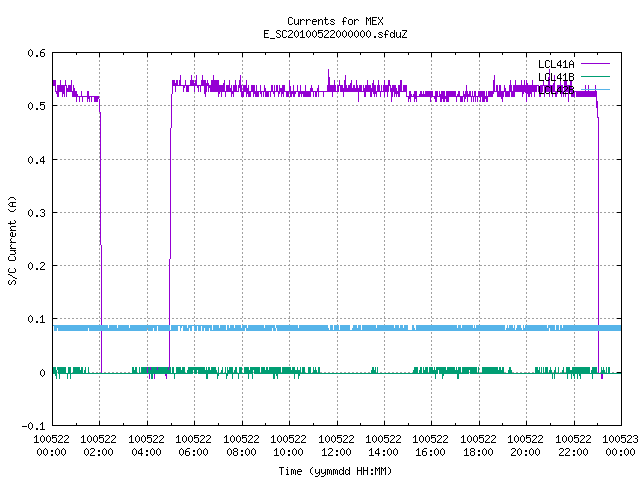Click the x-axis tick label "14:00"
Image resolution: width=640 pixels, height=480 pixels.
tap(383, 452)
